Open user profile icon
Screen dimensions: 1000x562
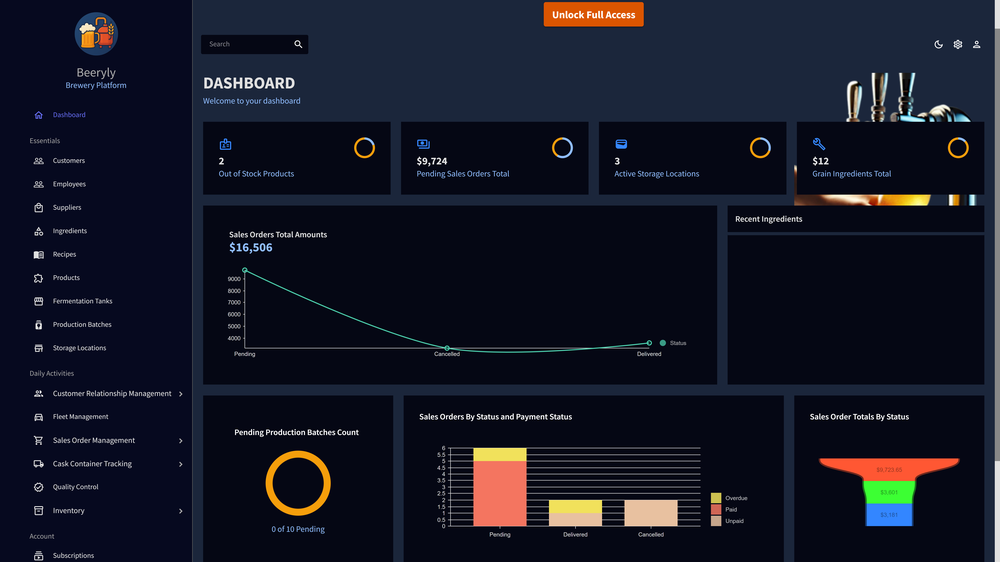976,44
